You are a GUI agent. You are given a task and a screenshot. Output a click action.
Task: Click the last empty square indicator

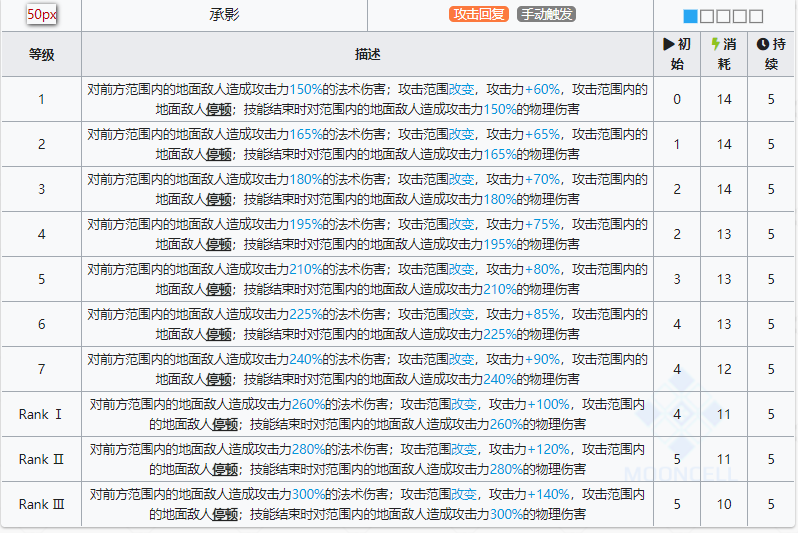756,16
